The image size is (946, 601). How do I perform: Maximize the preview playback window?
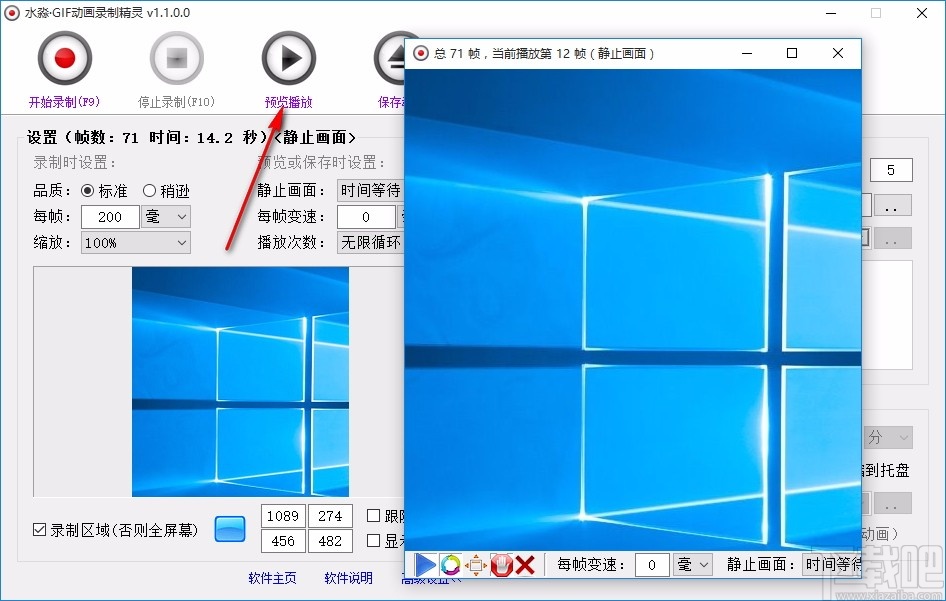[792, 53]
